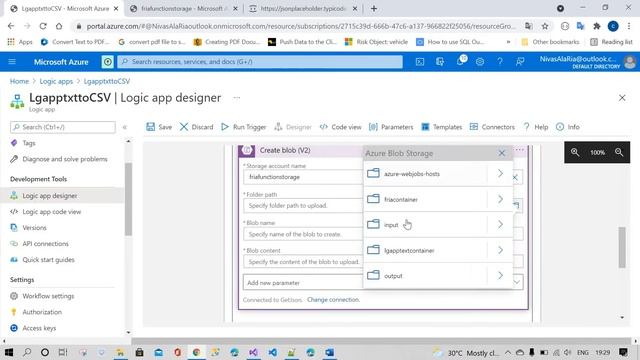This screenshot has width=640, height=360.
Task: Go to Home breadcrumb
Action: (x=19, y=81)
